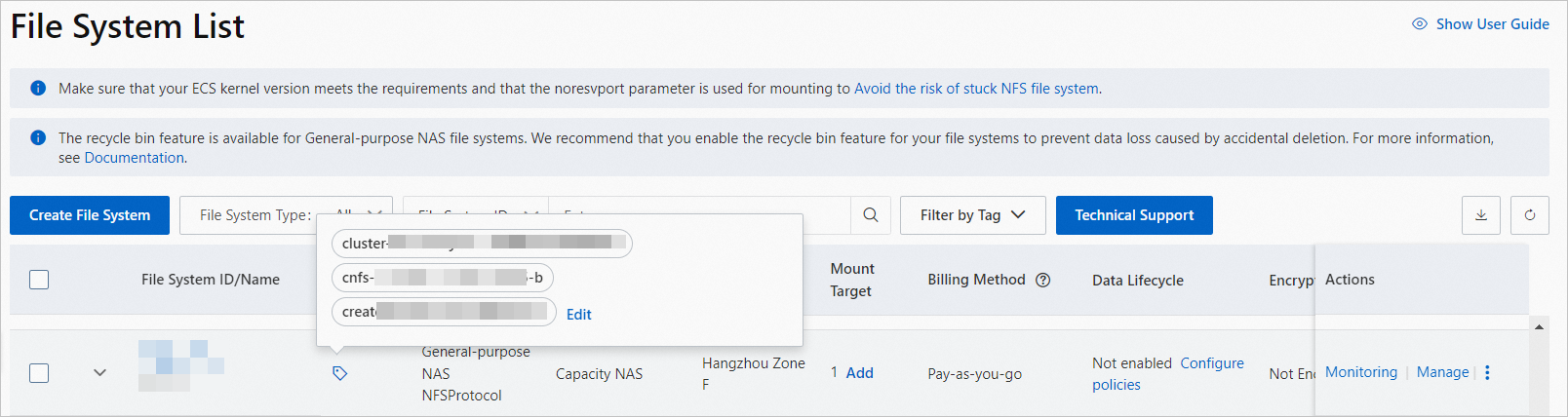Click the search magnifier icon
Screen dimensions: 1568x417
(x=871, y=215)
